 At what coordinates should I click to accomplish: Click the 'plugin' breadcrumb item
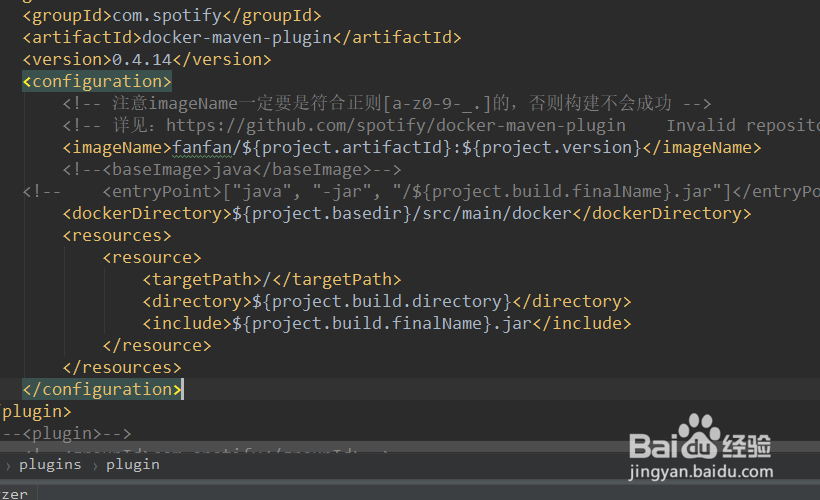click(133, 464)
